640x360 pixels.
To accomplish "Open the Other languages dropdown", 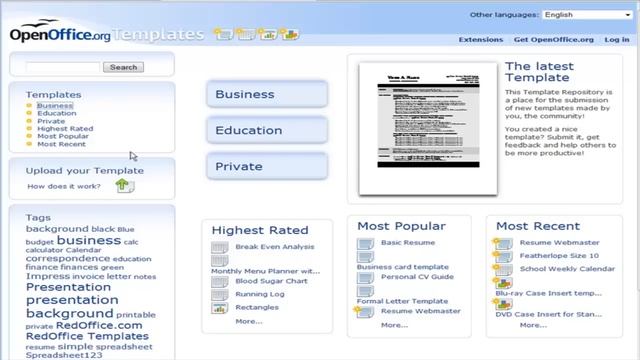I will tap(587, 15).
